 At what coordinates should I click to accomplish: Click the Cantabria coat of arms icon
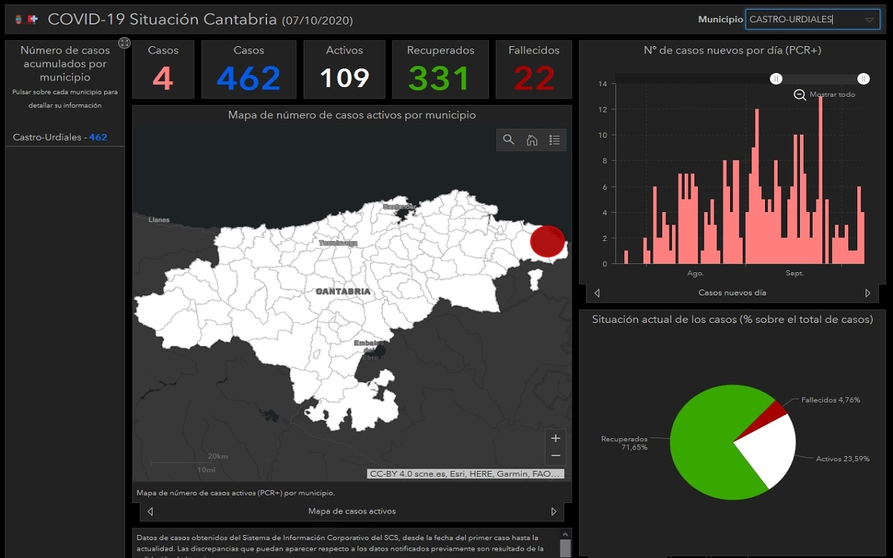(18, 19)
